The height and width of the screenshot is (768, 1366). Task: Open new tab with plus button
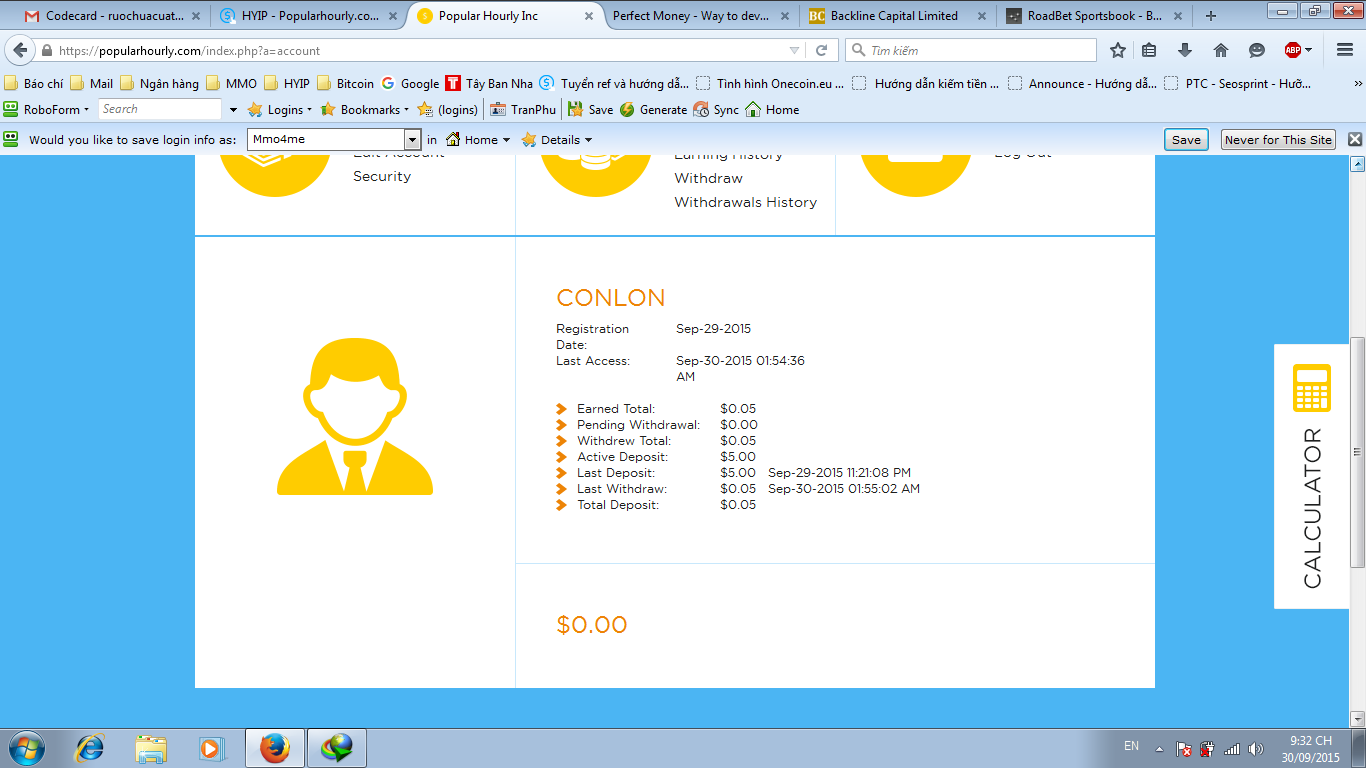point(1211,16)
